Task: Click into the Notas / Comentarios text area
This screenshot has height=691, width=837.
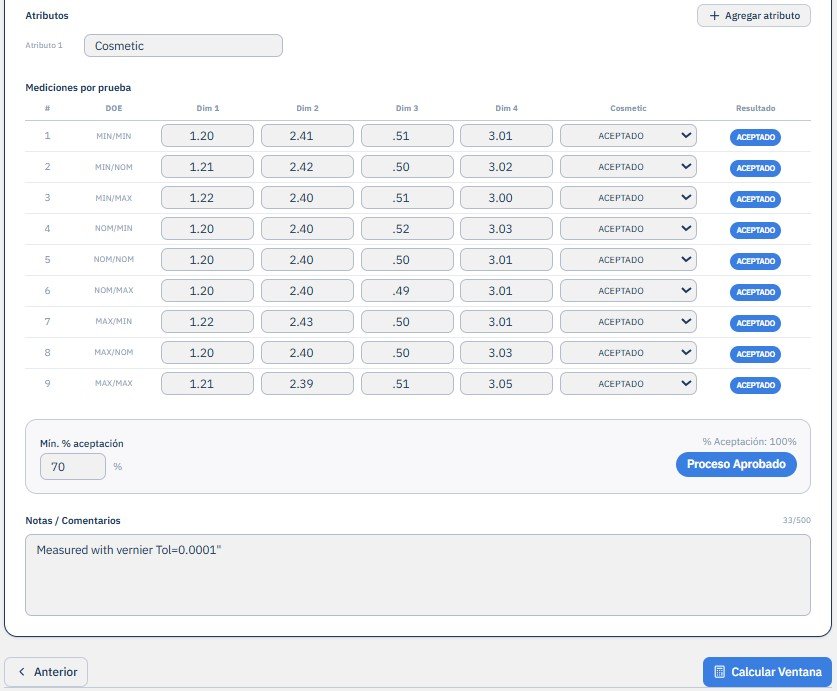Action: (x=417, y=575)
